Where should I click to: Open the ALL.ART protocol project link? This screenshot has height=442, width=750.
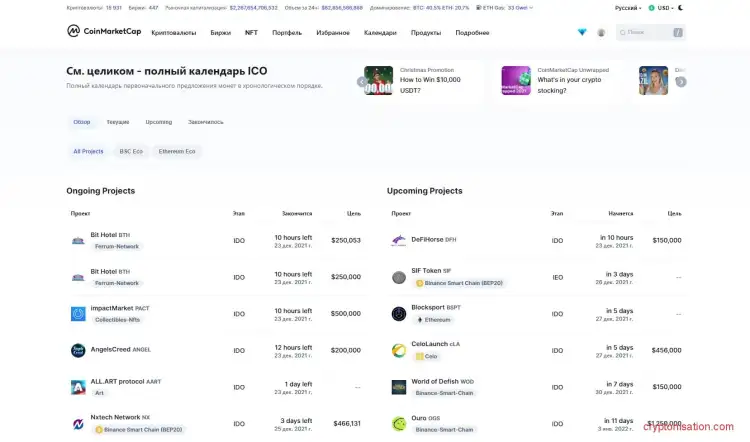(x=126, y=382)
